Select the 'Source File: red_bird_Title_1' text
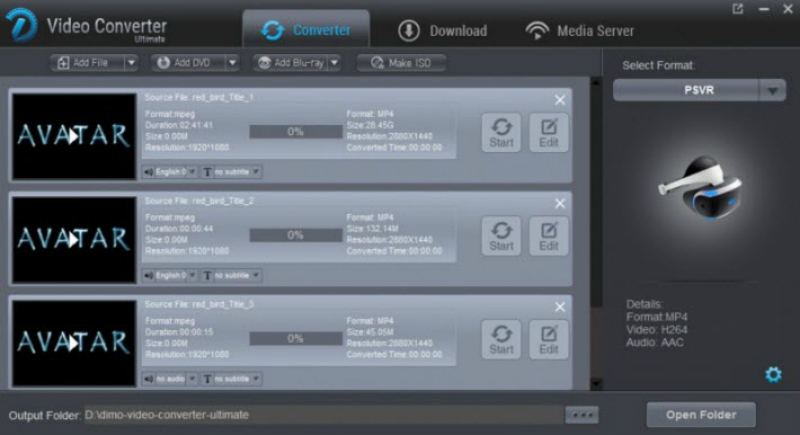The height and width of the screenshot is (435, 800). pos(199,97)
